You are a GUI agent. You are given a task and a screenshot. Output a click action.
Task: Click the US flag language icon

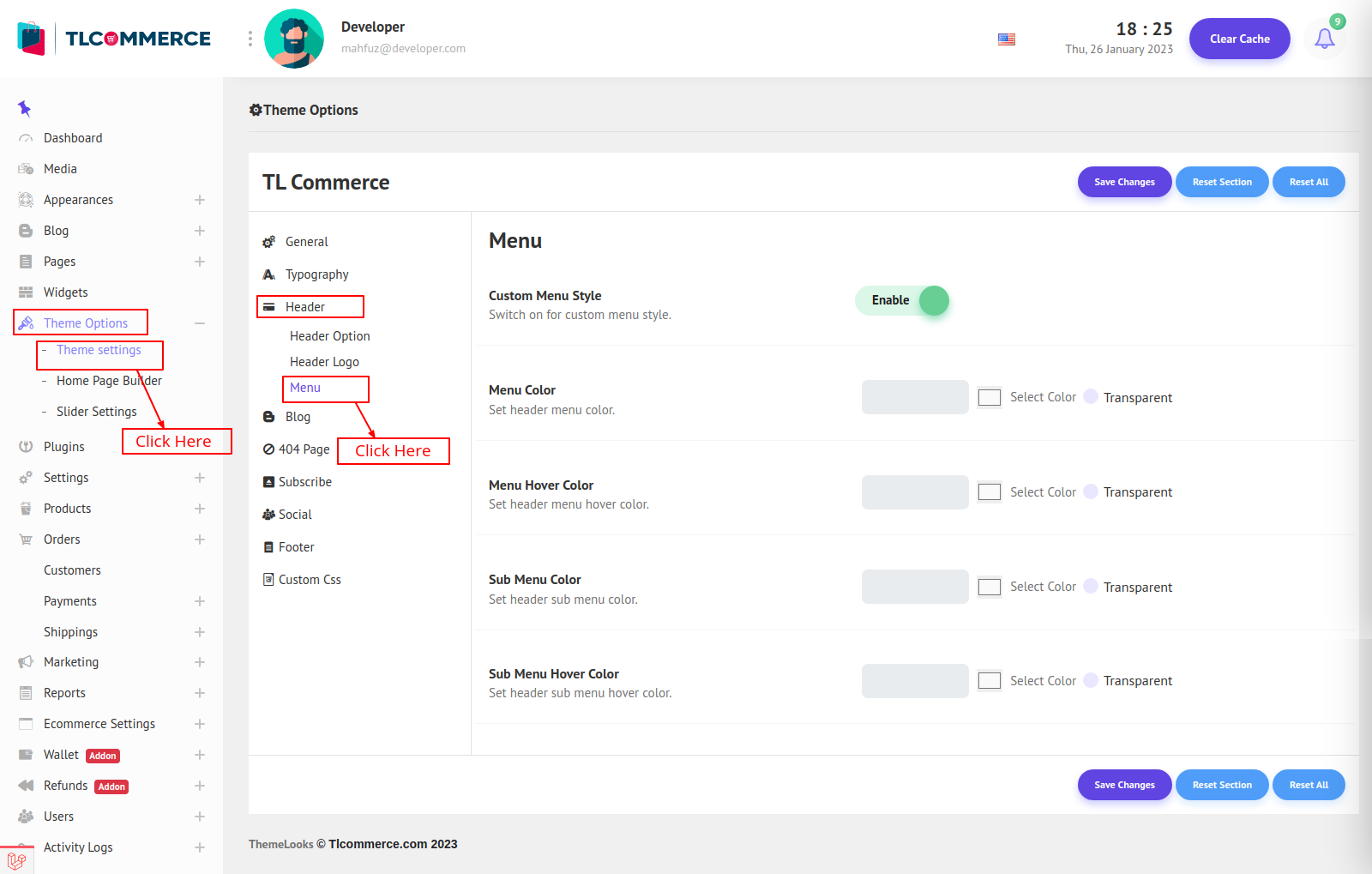[1007, 39]
